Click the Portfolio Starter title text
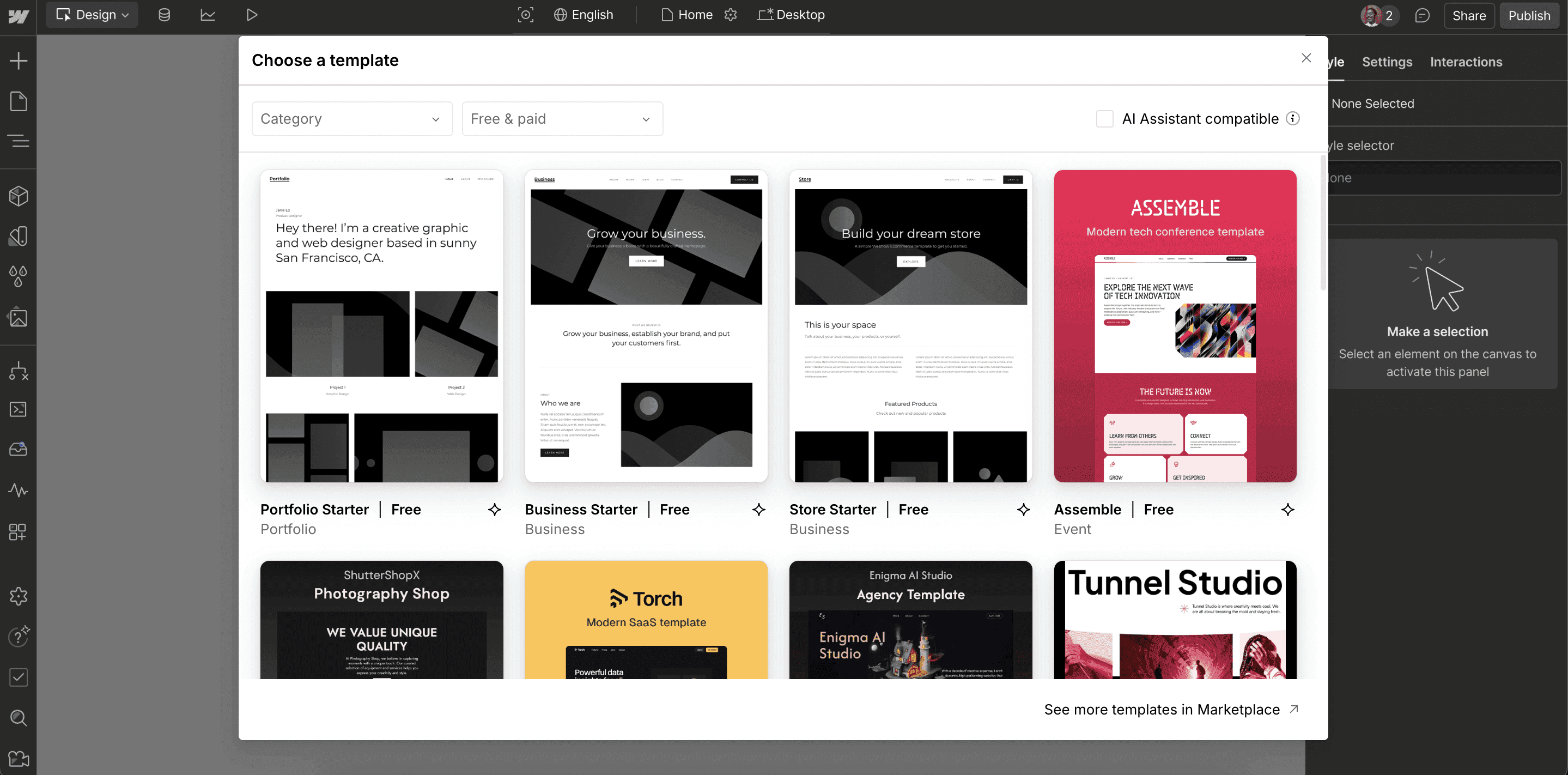The width and height of the screenshot is (1568, 775). point(315,510)
